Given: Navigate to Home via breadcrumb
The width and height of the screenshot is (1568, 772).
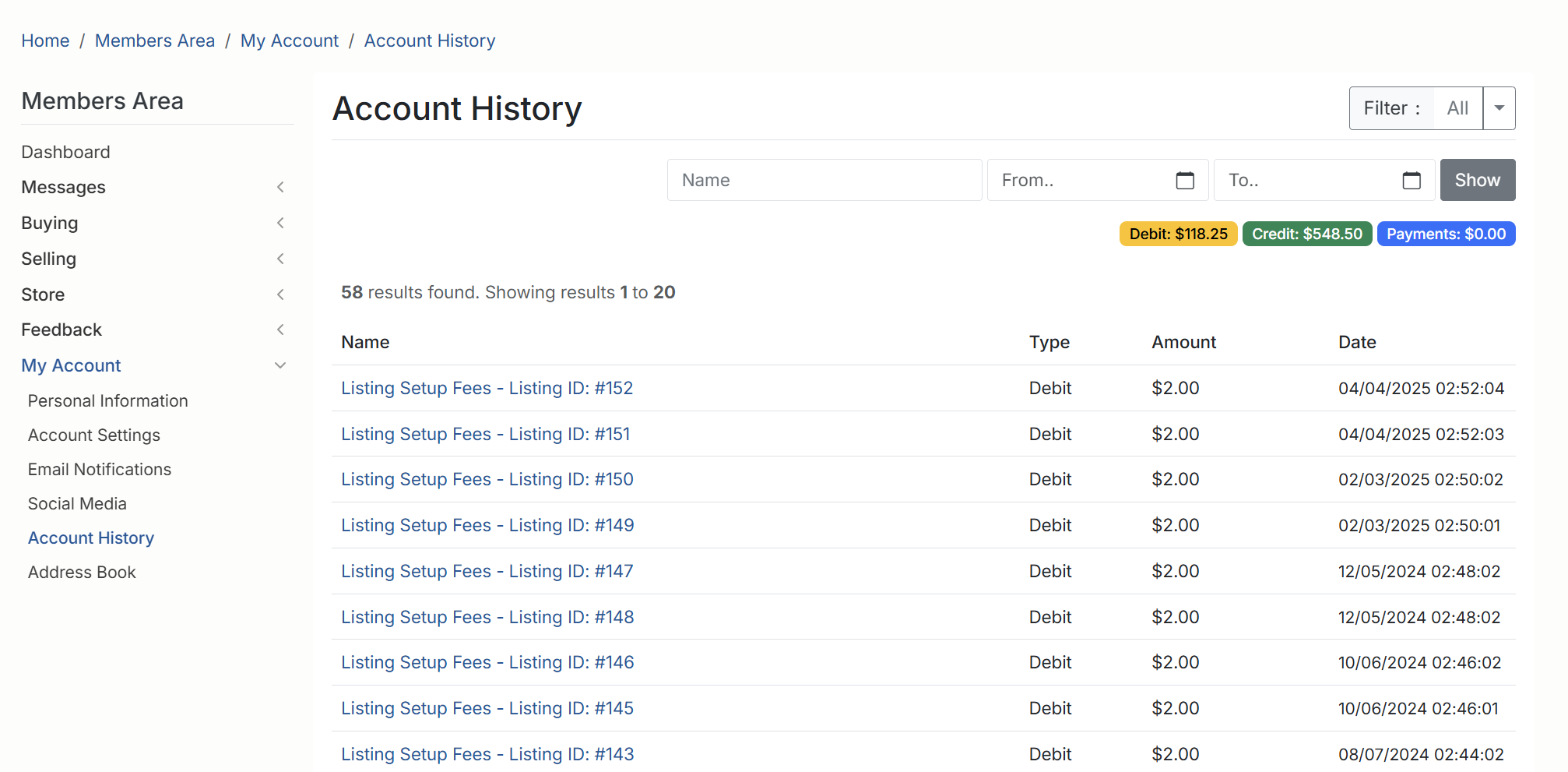Looking at the screenshot, I should point(45,41).
